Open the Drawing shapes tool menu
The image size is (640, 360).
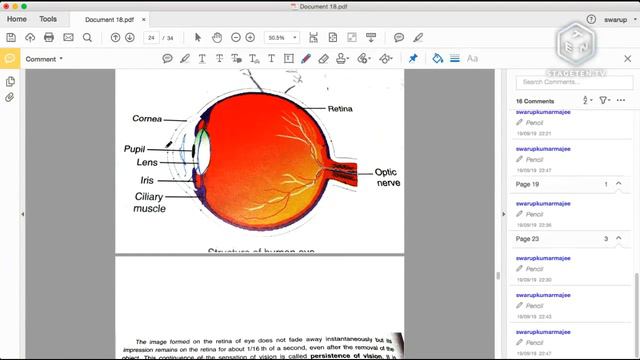point(385,59)
